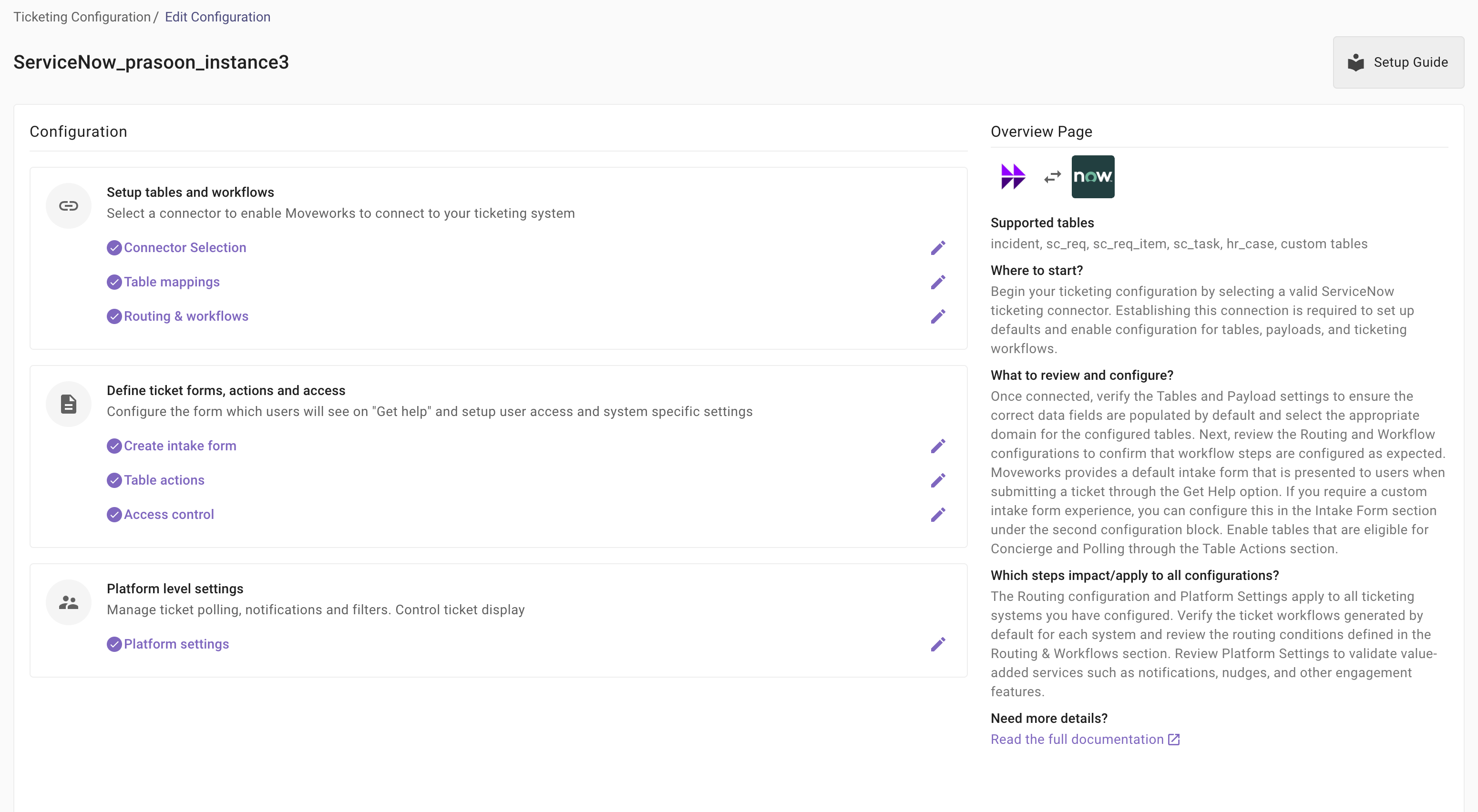1478x812 pixels.
Task: Edit Access control via pencil icon
Action: coord(937,515)
